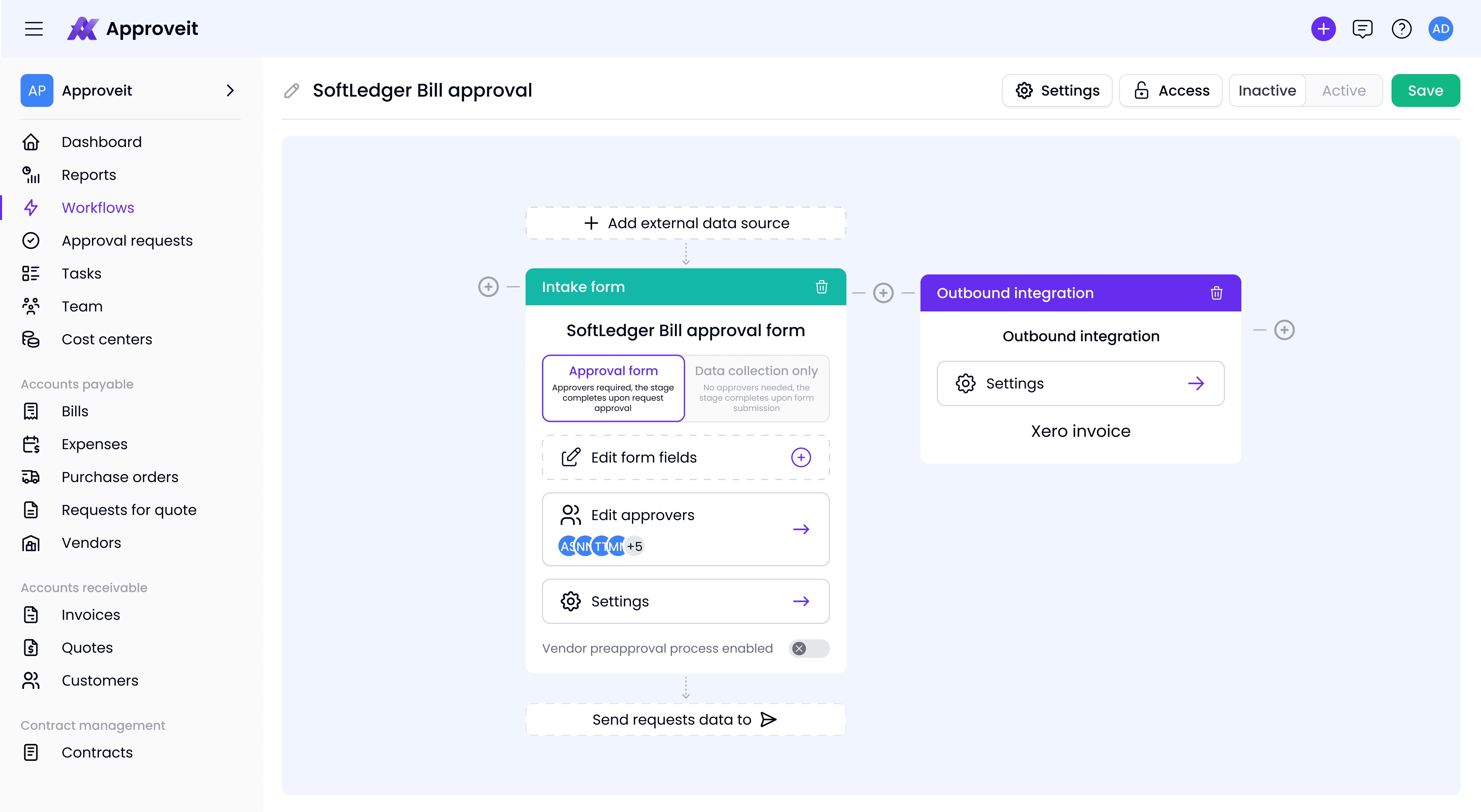
Task: Edit workflow title with pencil icon
Action: click(292, 91)
